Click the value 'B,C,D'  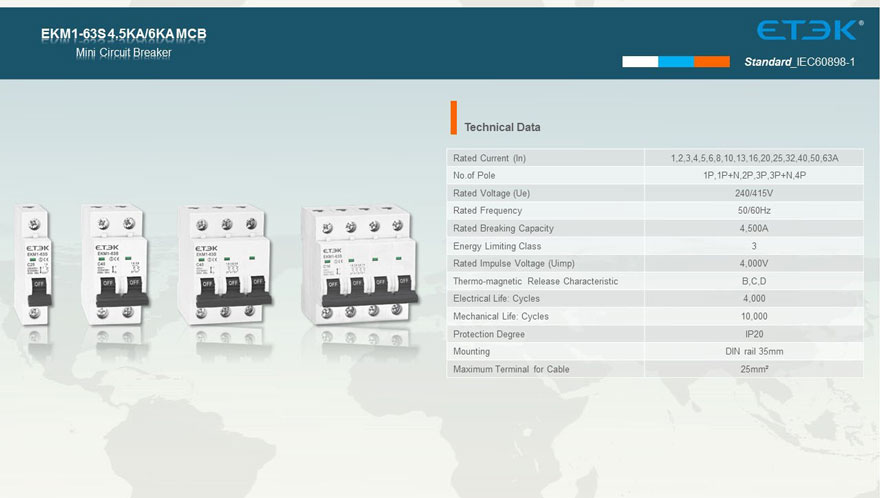pos(754,281)
